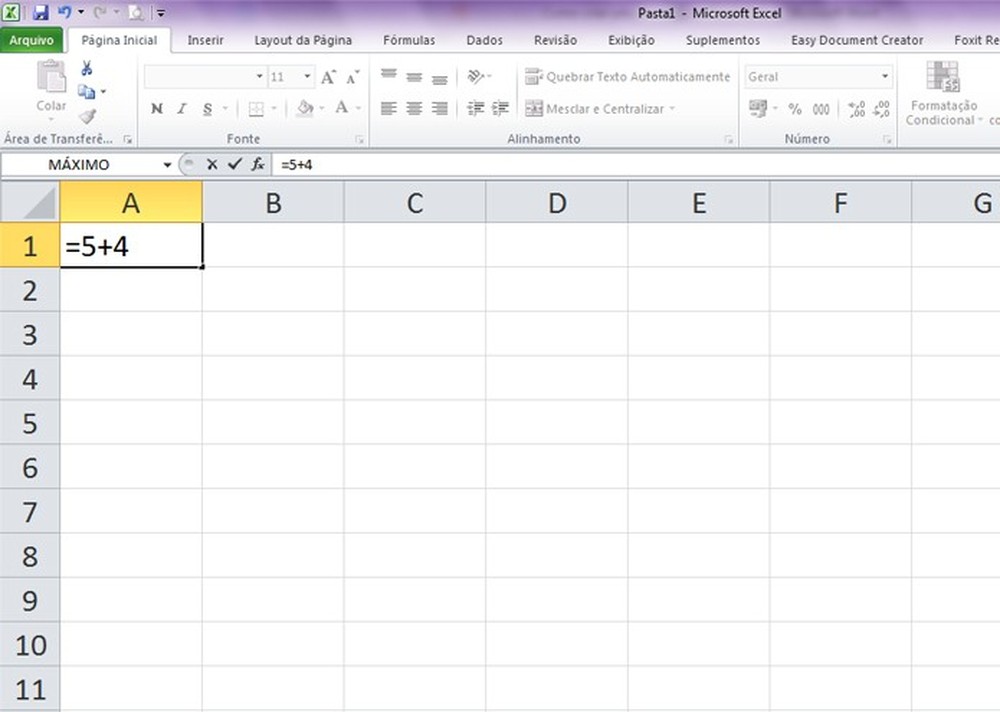Open the font size dropdown

[306, 76]
